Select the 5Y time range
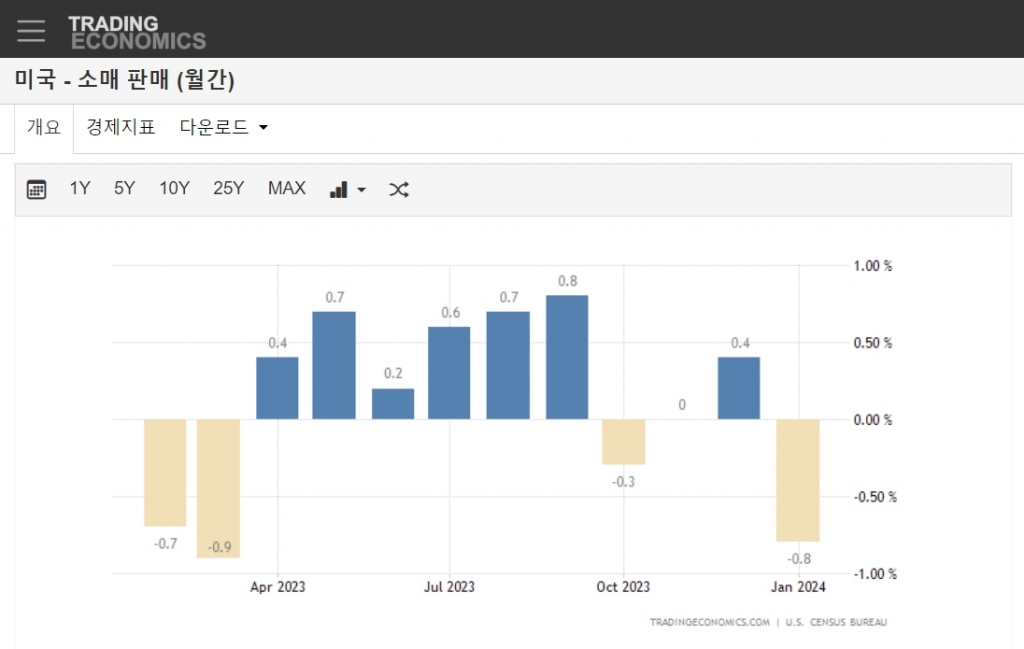1024x649 pixels. click(124, 188)
